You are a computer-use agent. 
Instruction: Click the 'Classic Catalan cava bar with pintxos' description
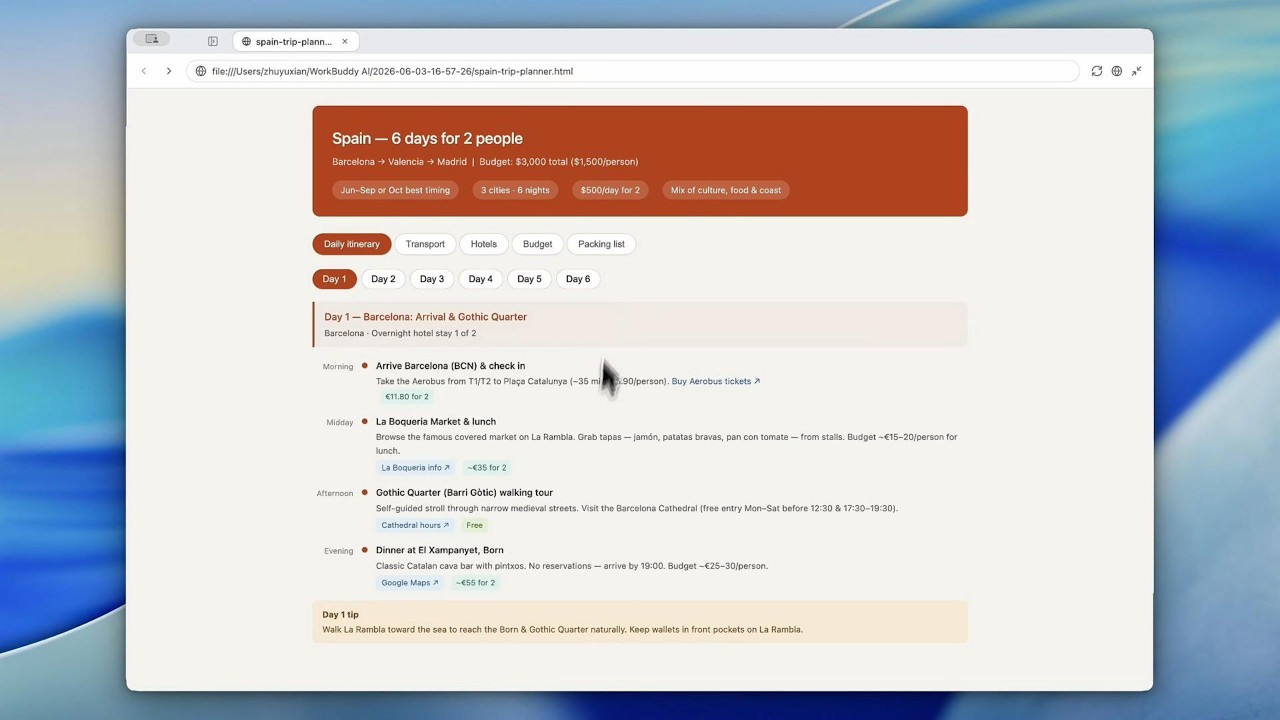point(572,566)
